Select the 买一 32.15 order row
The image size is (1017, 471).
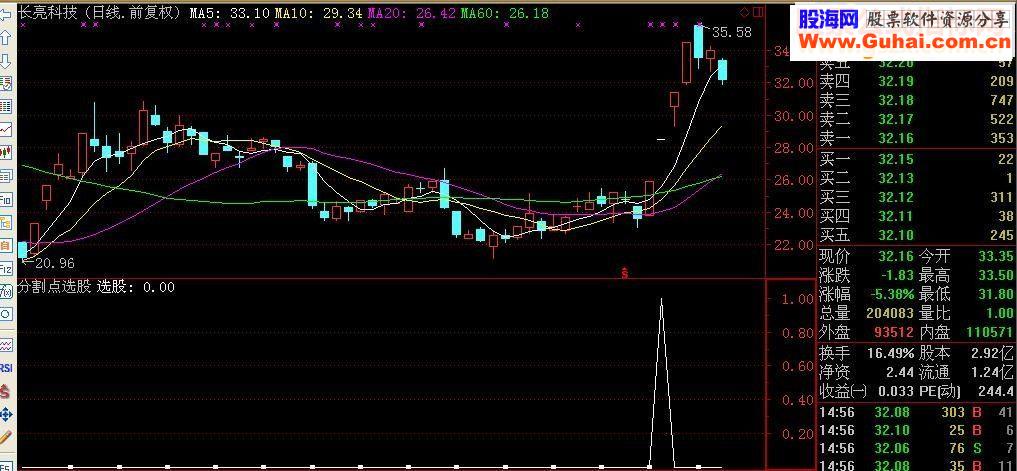click(916, 160)
